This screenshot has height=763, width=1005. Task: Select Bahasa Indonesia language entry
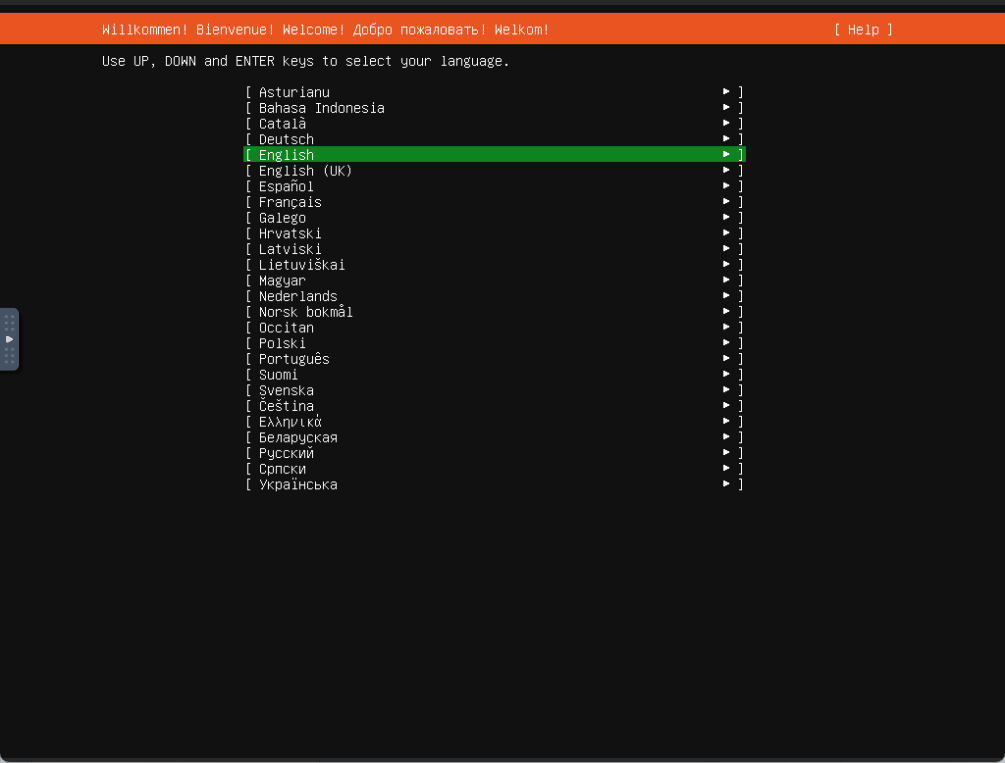click(321, 108)
